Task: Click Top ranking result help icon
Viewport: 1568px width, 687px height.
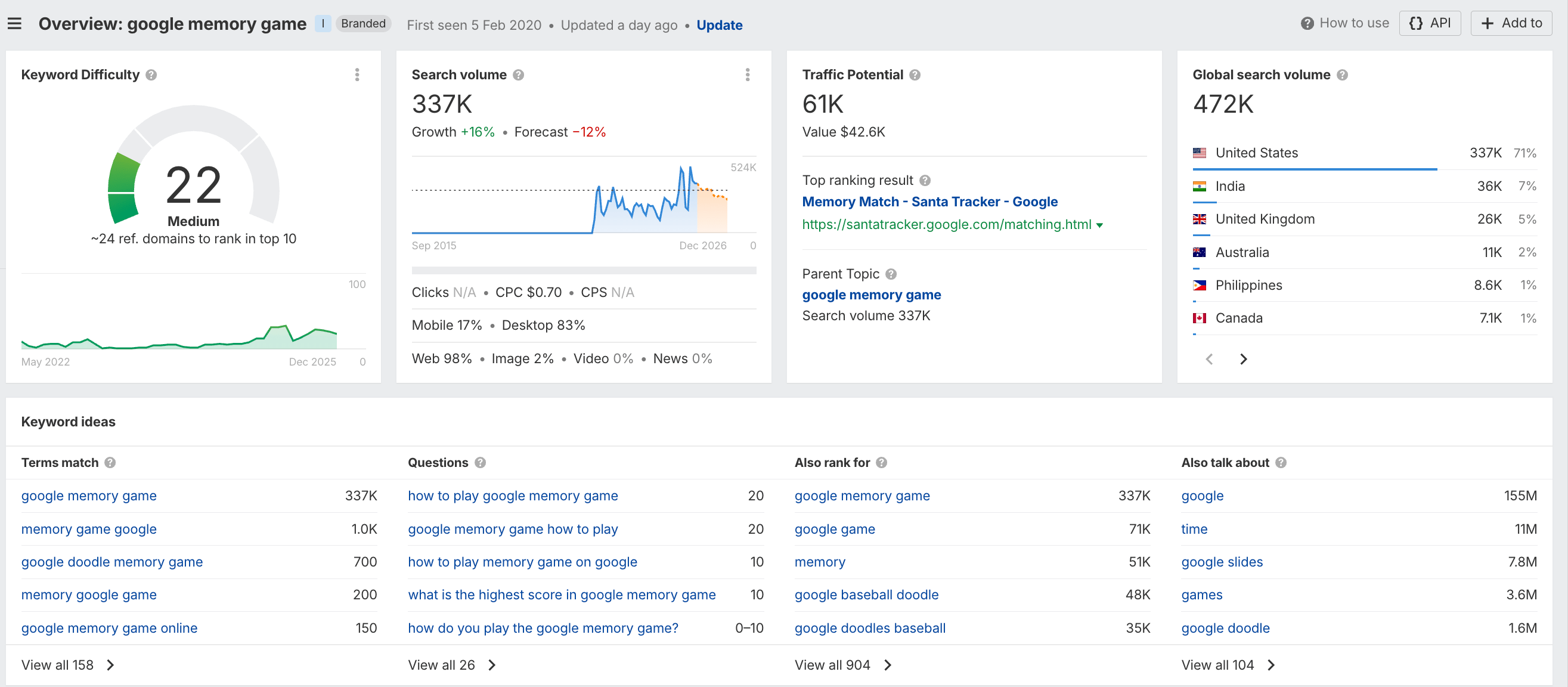Action: point(925,180)
